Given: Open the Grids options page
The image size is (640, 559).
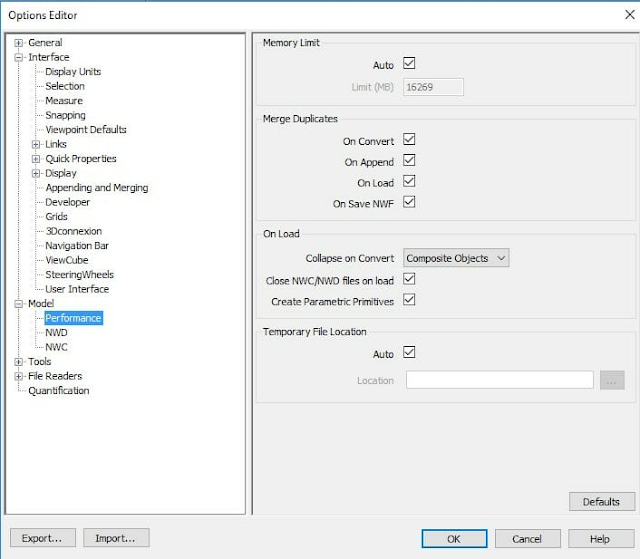Looking at the screenshot, I should click(x=56, y=217).
